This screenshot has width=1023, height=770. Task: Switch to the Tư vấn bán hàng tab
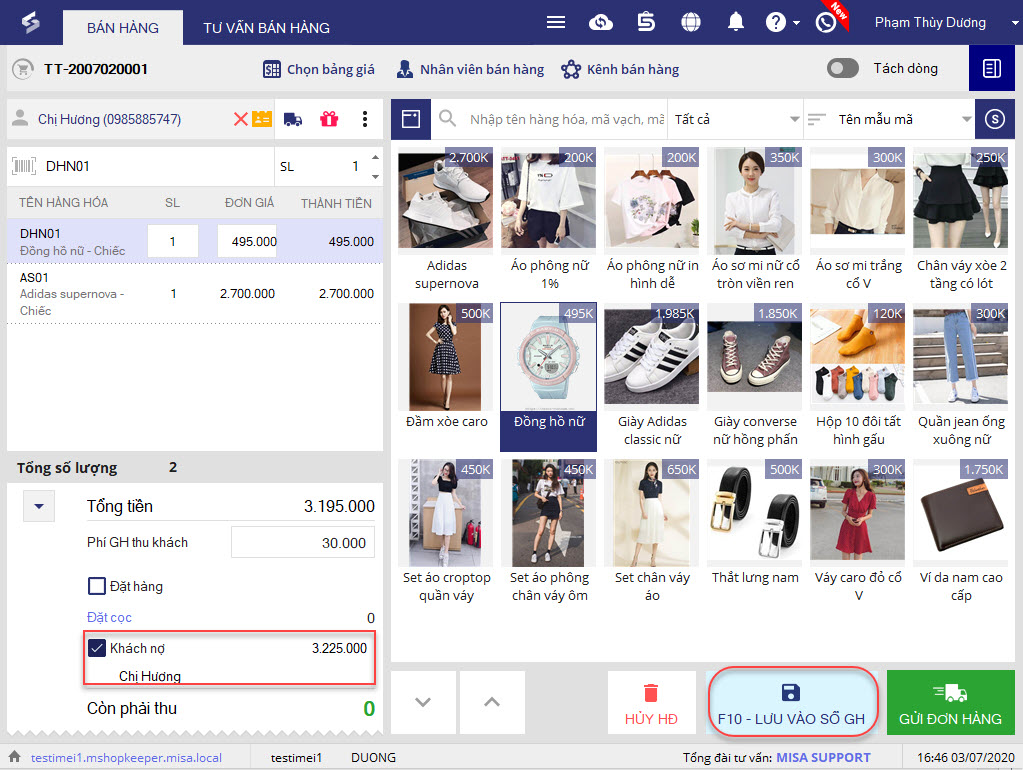(266, 28)
